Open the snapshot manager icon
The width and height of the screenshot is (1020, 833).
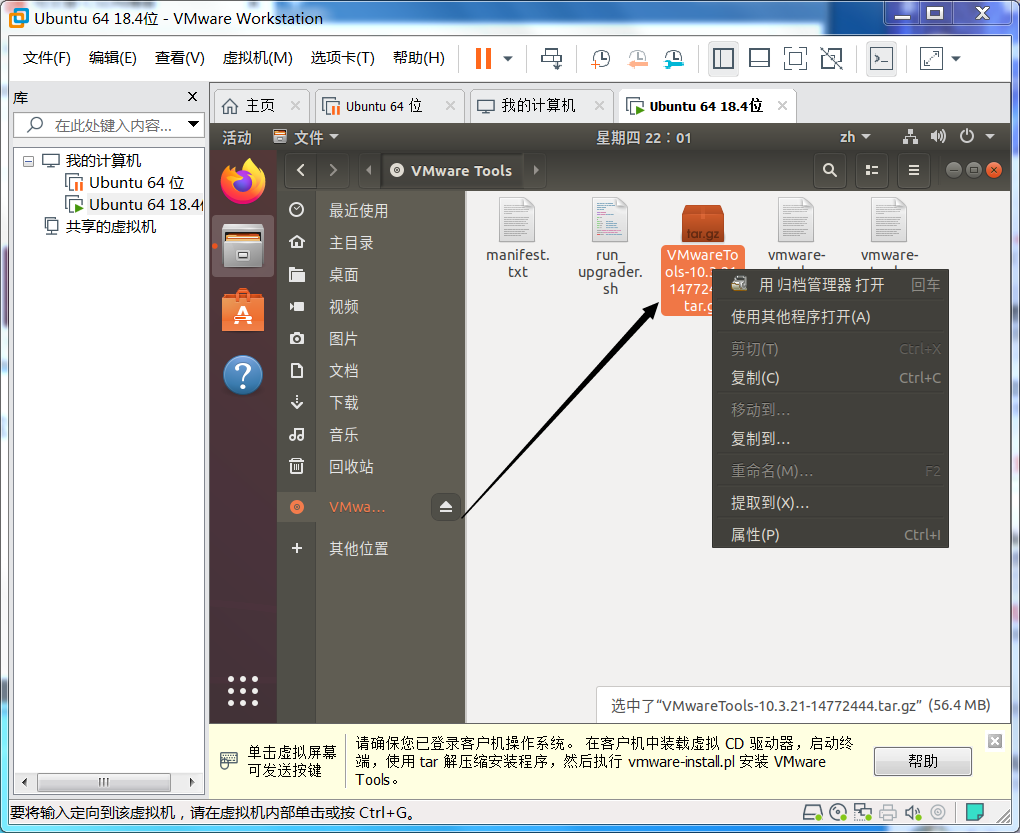(673, 59)
